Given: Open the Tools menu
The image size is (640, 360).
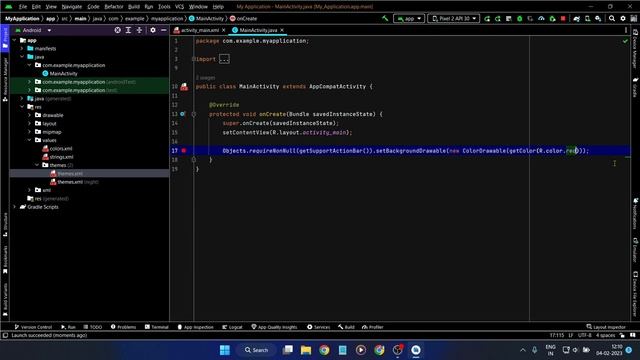Looking at the screenshot, I should 164,7.
